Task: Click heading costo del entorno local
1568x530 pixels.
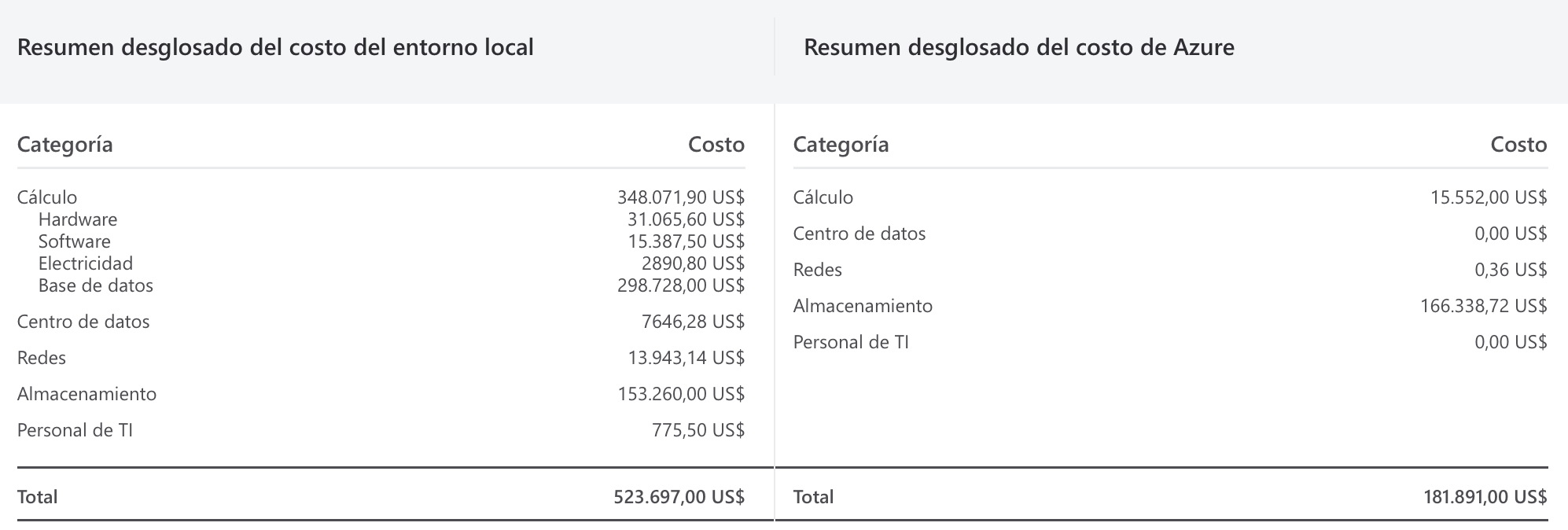Action: point(411,48)
